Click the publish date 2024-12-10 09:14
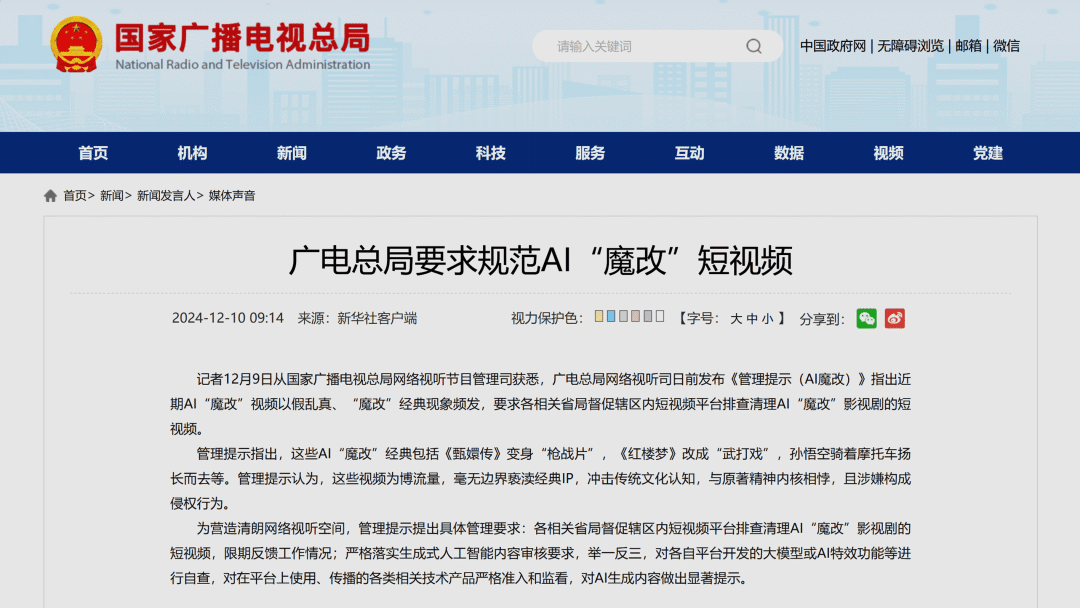 click(x=228, y=318)
